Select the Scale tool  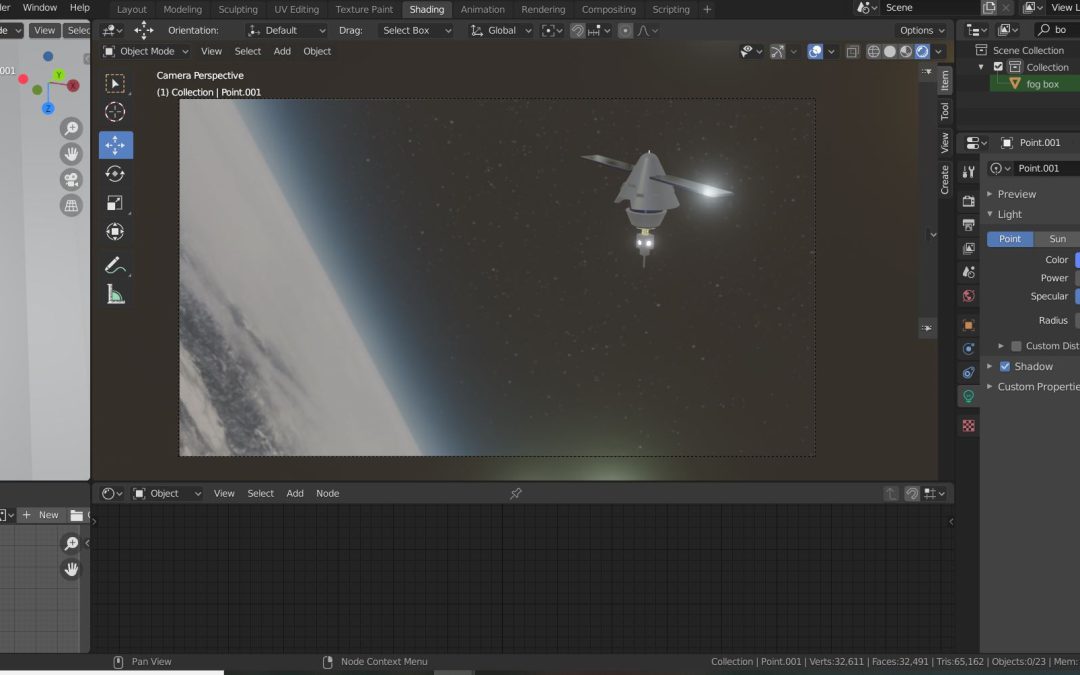coord(115,203)
